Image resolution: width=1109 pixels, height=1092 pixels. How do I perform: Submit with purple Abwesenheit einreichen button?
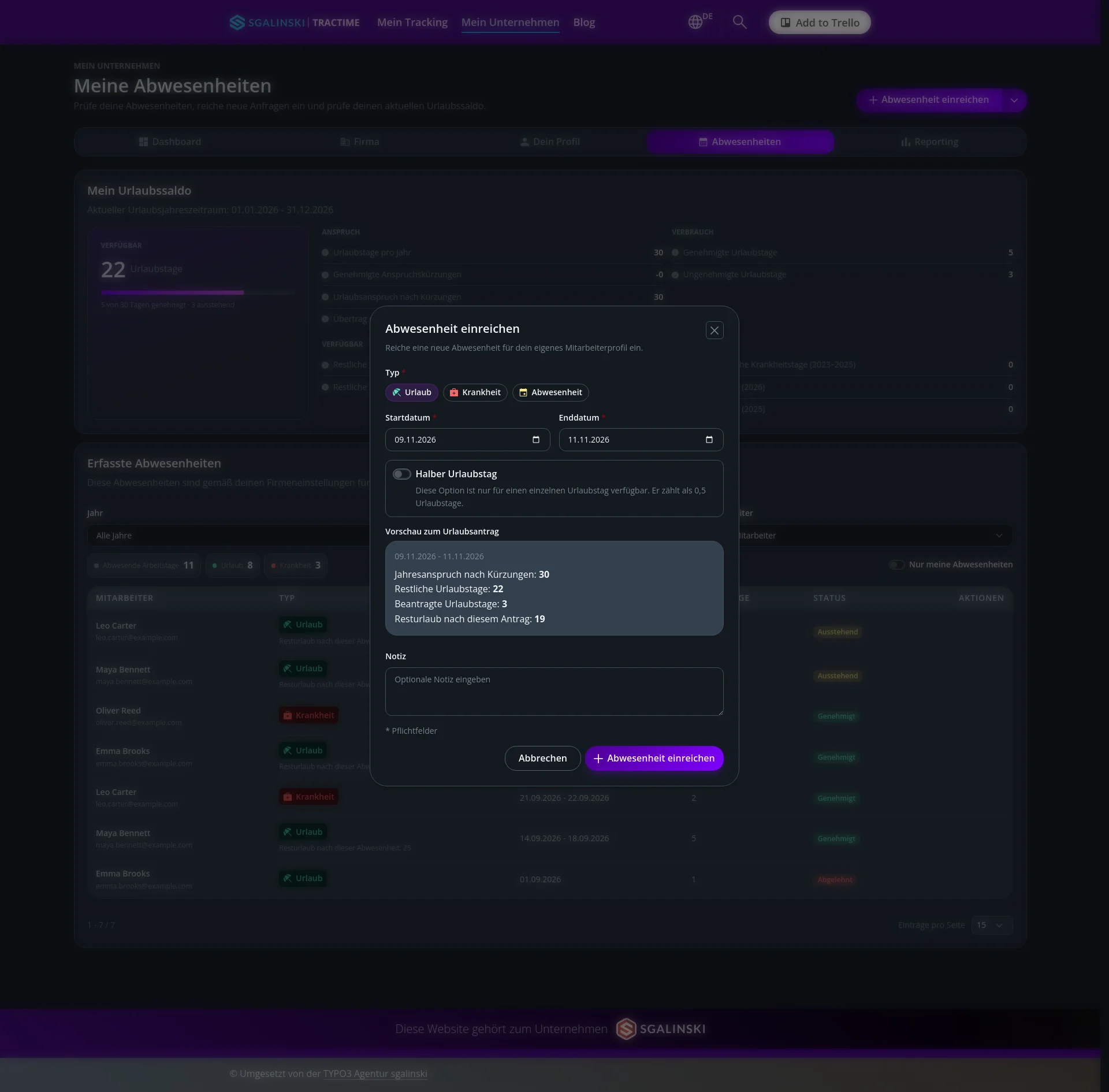tap(654, 758)
